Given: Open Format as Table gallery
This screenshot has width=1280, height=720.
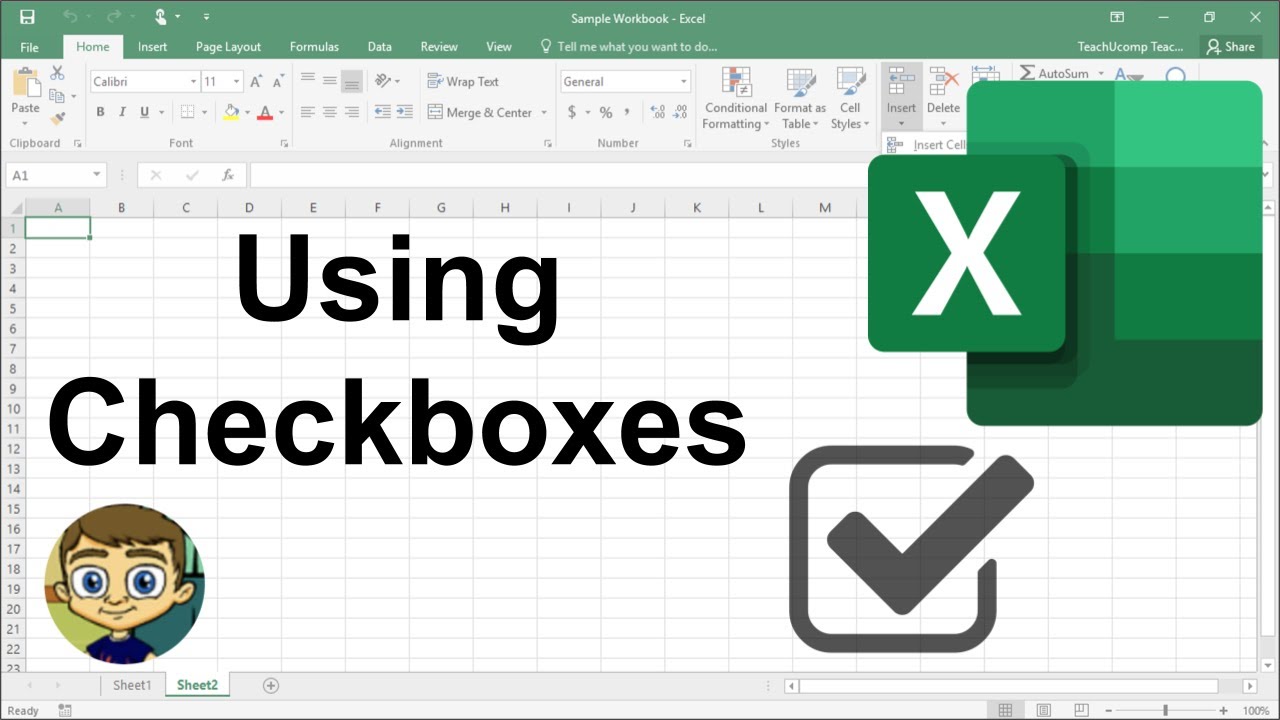Looking at the screenshot, I should pyautogui.click(x=800, y=99).
